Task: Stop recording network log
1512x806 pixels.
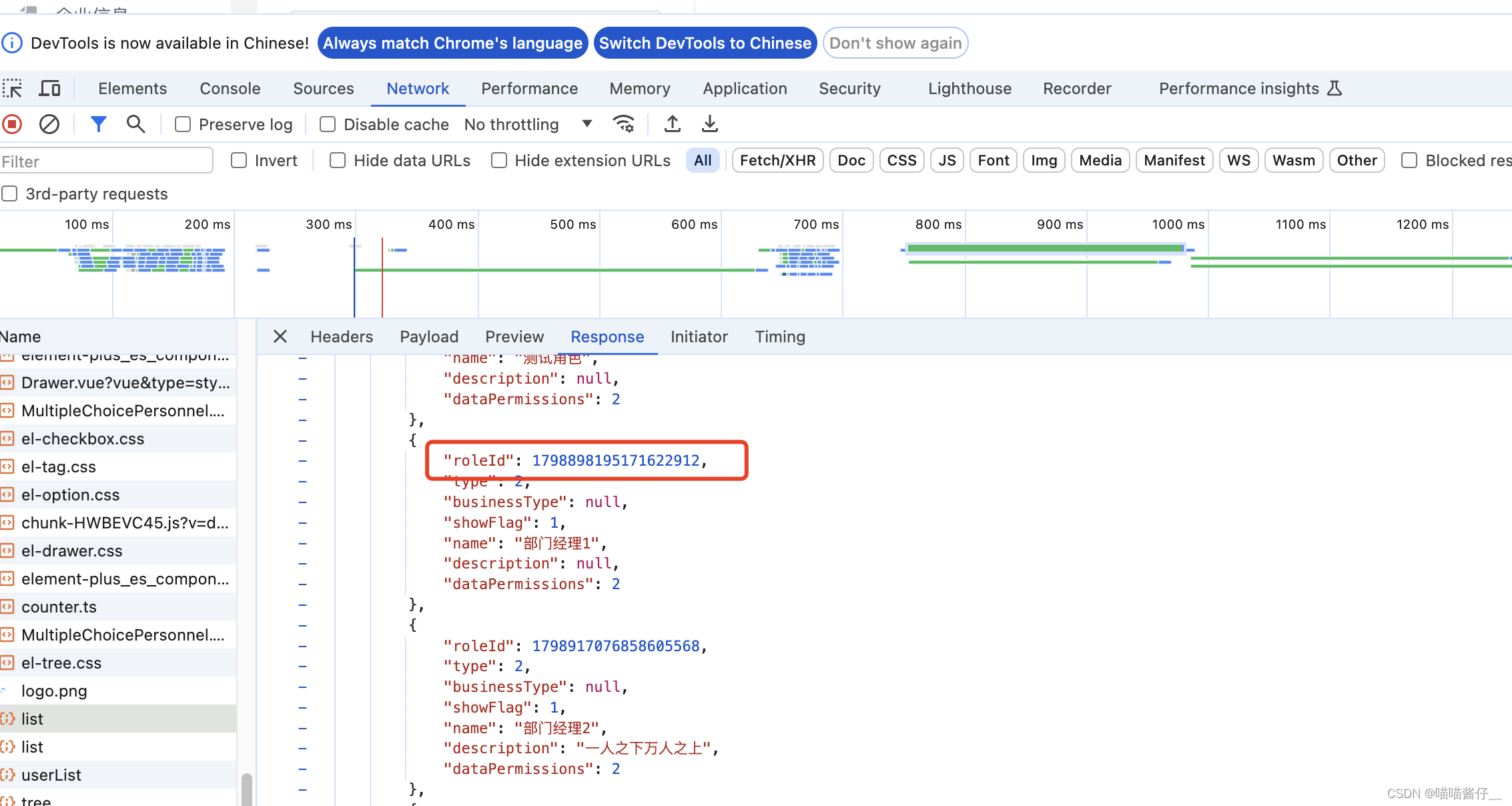Action: coord(12,124)
